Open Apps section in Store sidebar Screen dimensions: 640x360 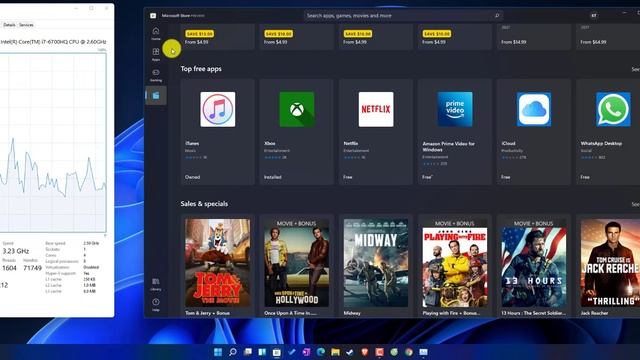[x=156, y=54]
